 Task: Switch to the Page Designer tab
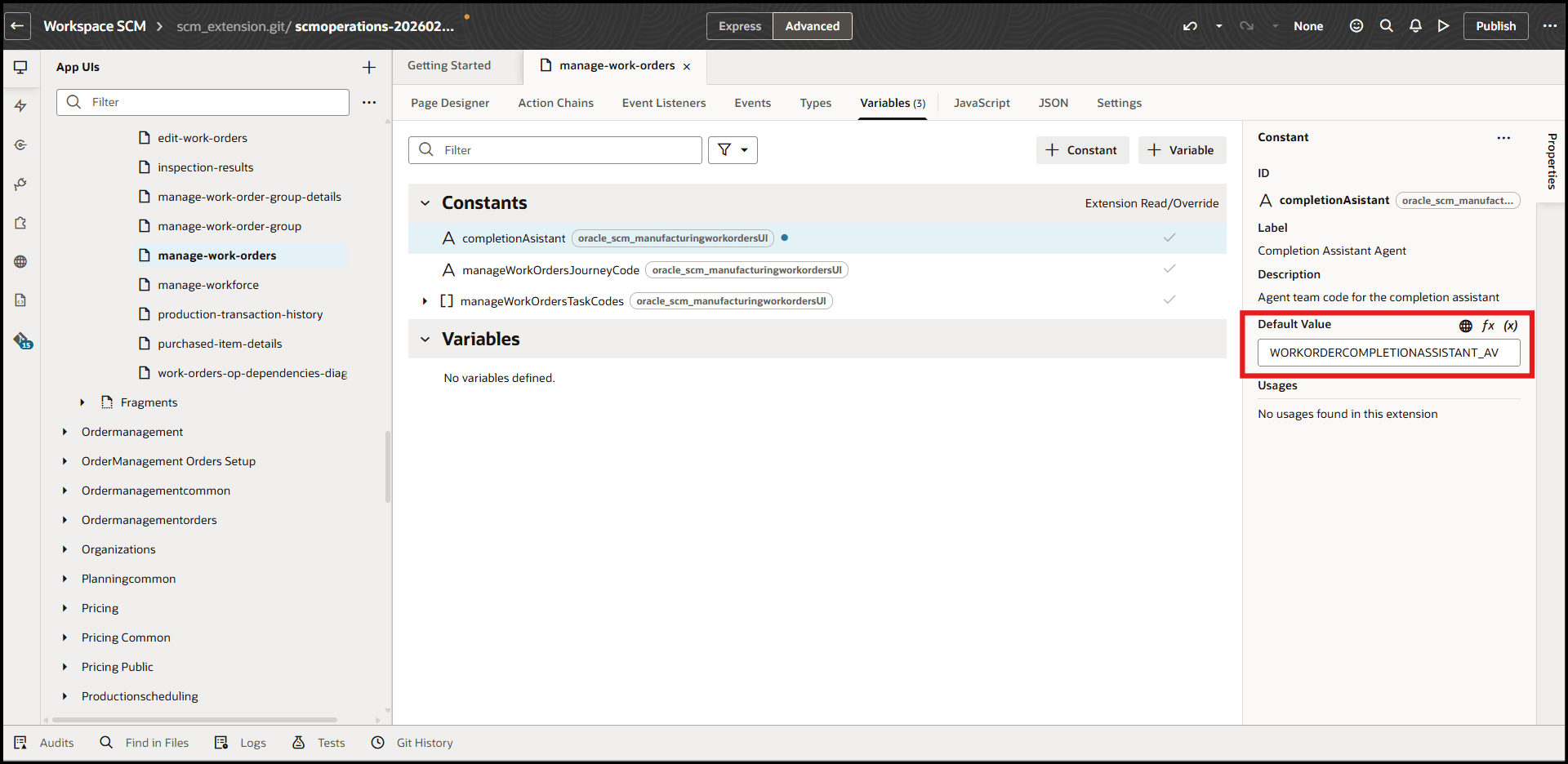point(450,103)
